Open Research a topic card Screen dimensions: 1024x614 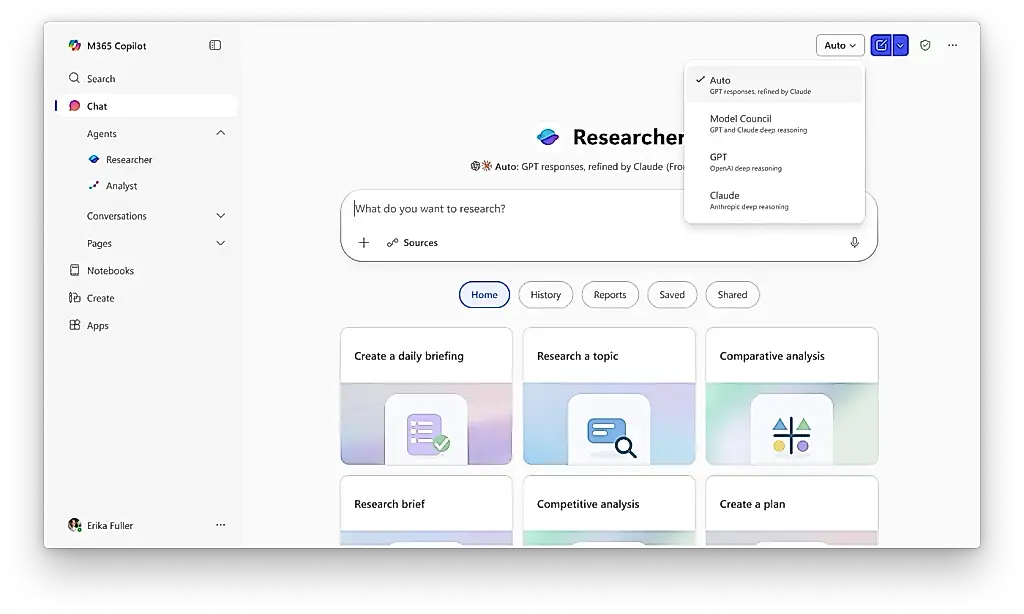tap(609, 396)
